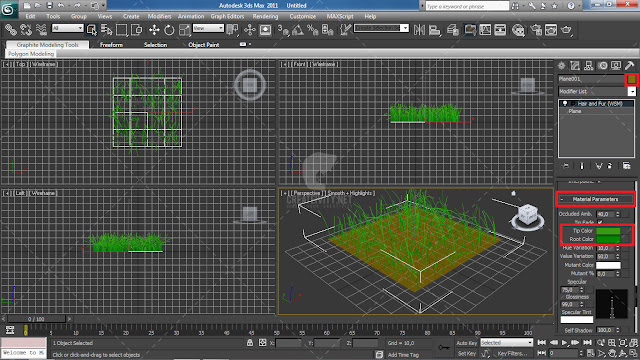Open the Utilities hammer panel tab
The image size is (640, 360).
pyautogui.click(x=629, y=66)
